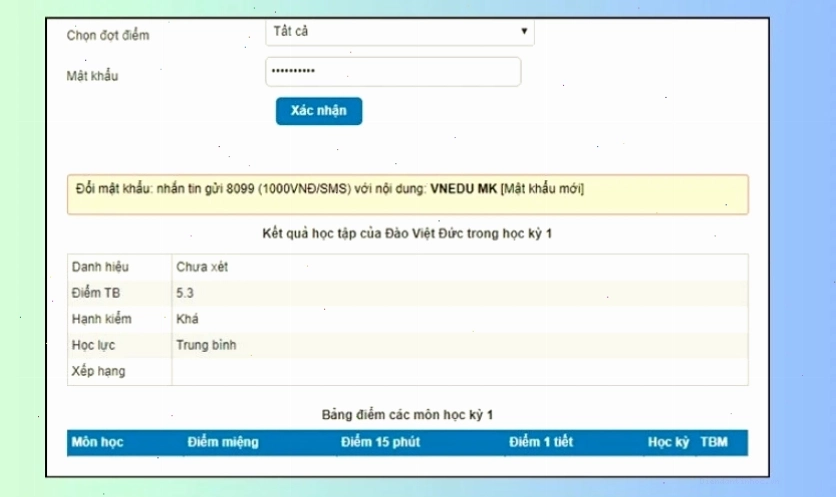Image resolution: width=836 pixels, height=498 pixels.
Task: Click the 'Kết quả học tập của Đào Việt Đức' heading
Action: [407, 234]
